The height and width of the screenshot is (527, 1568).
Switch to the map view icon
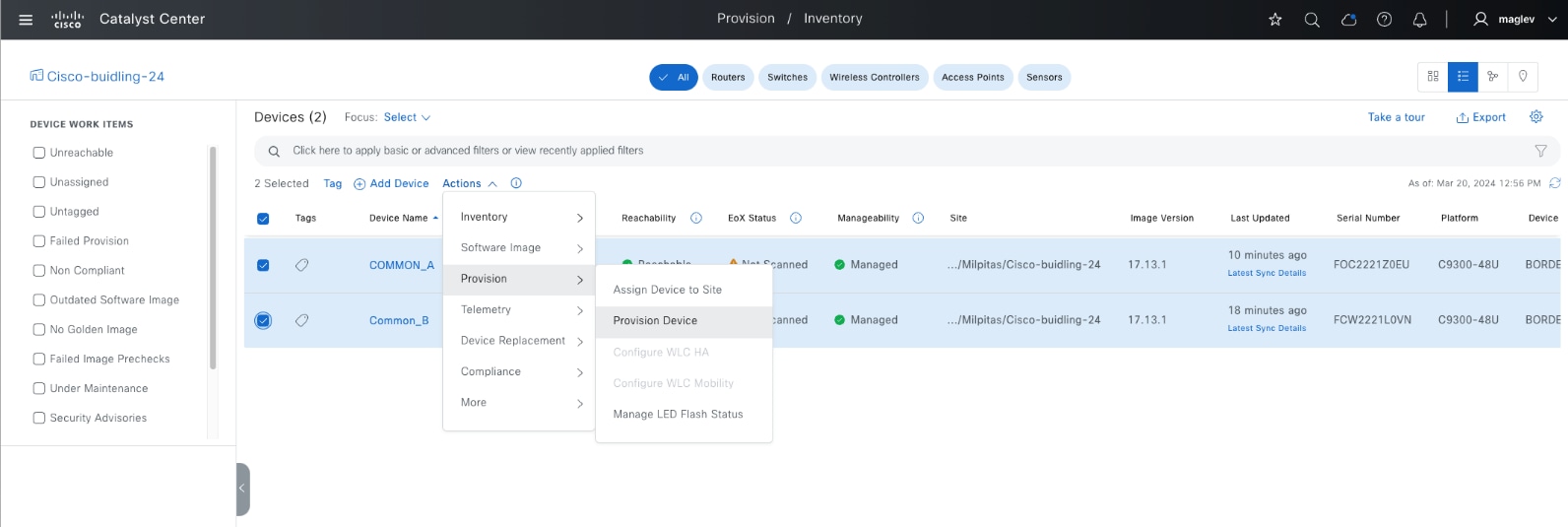pos(1523,77)
